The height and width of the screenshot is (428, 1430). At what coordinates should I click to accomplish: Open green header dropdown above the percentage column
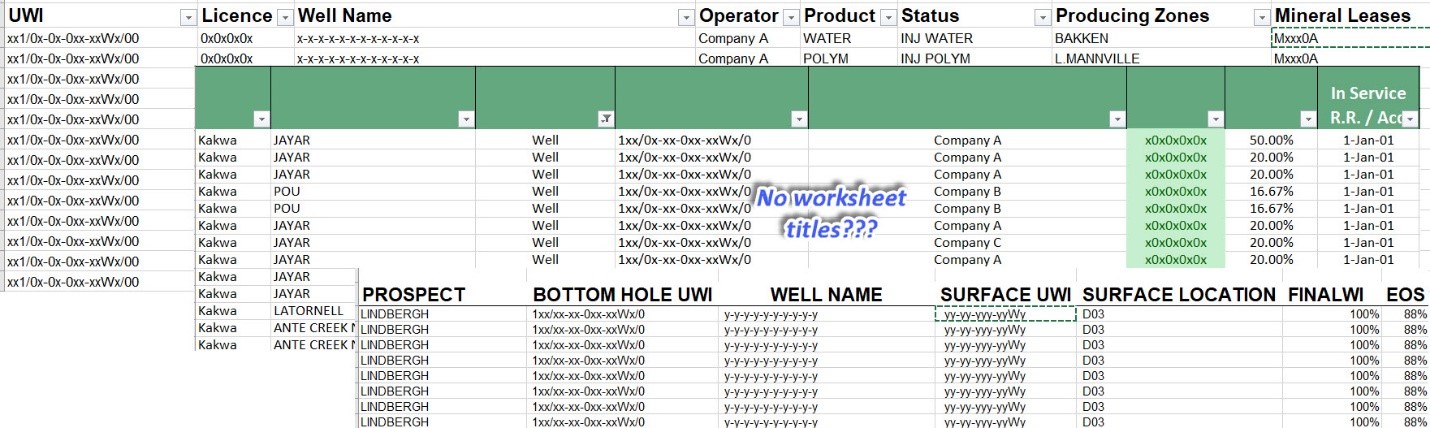point(1309,119)
